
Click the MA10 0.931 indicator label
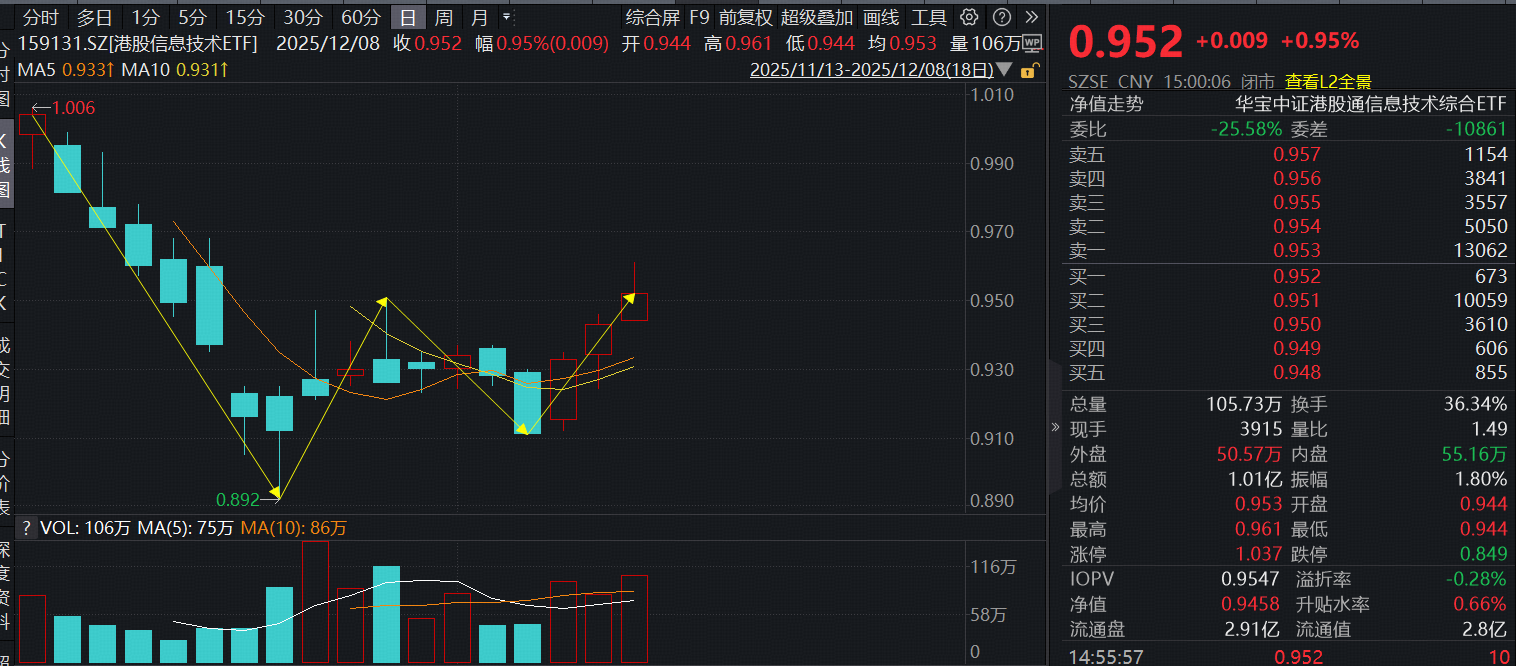(175, 69)
